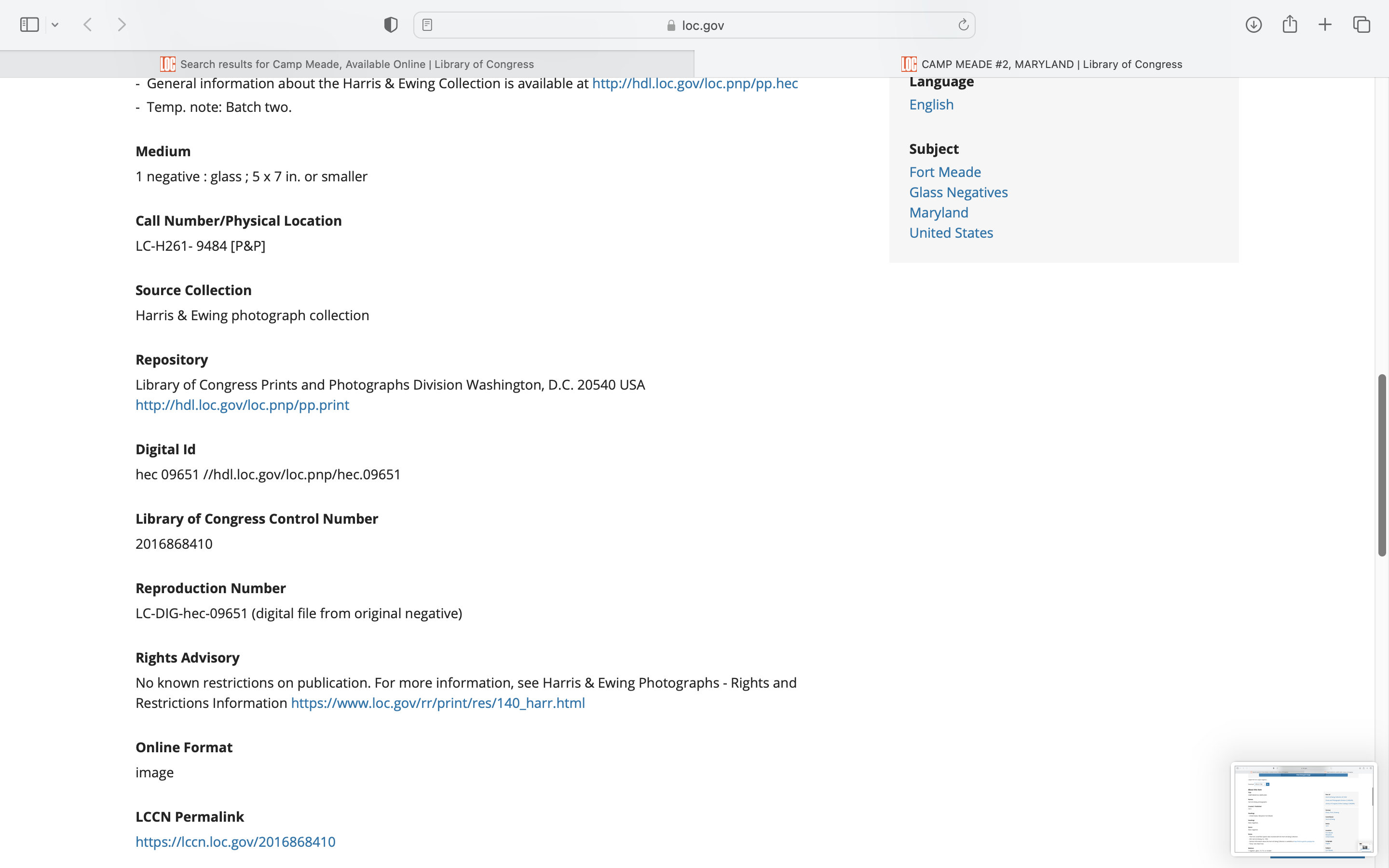Image resolution: width=1389 pixels, height=868 pixels.
Task: Go forward to the next page
Action: pyautogui.click(x=121, y=25)
